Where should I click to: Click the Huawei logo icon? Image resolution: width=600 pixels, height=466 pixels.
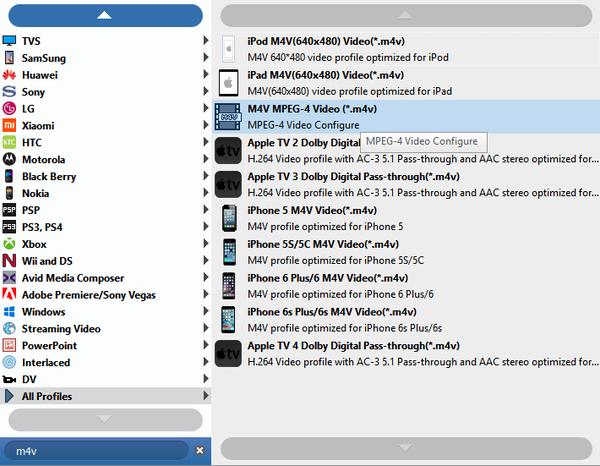(x=9, y=75)
